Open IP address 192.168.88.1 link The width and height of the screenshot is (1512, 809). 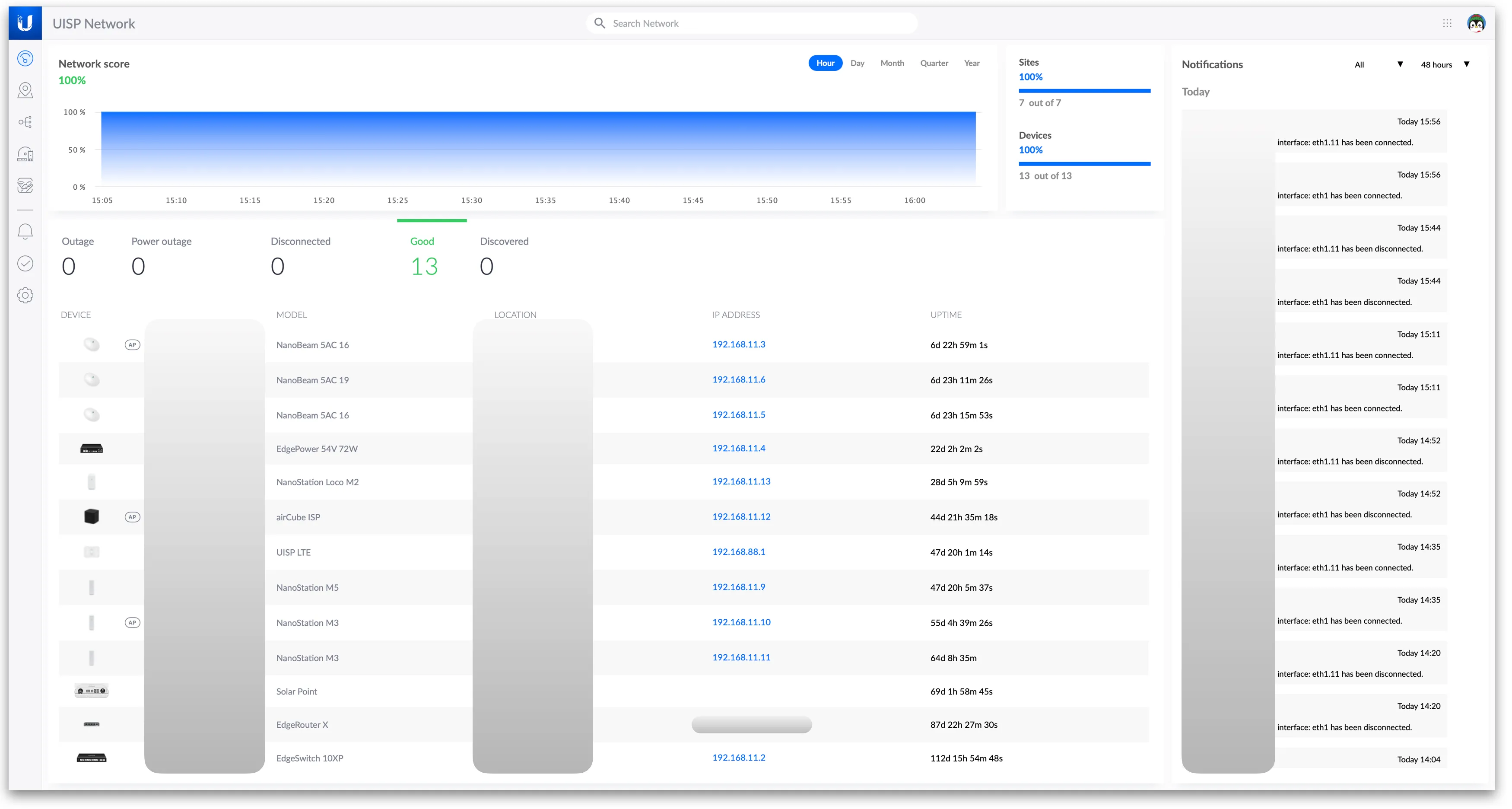pos(738,552)
